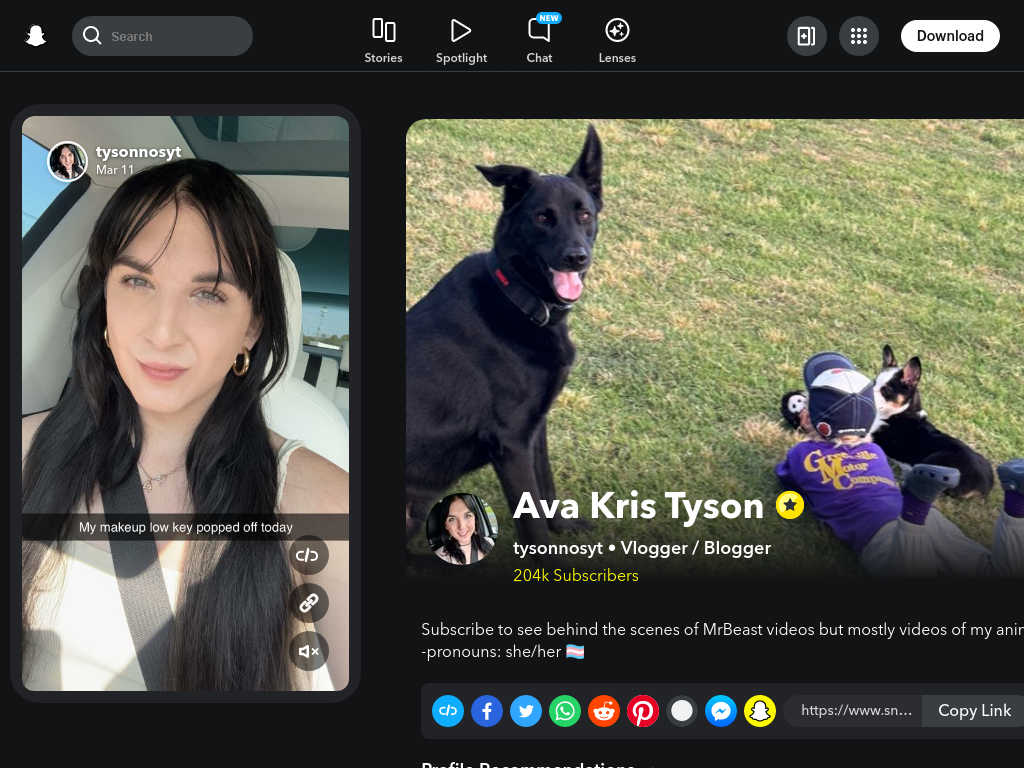Click the story author's avatar
The image size is (1024, 768).
[67, 161]
